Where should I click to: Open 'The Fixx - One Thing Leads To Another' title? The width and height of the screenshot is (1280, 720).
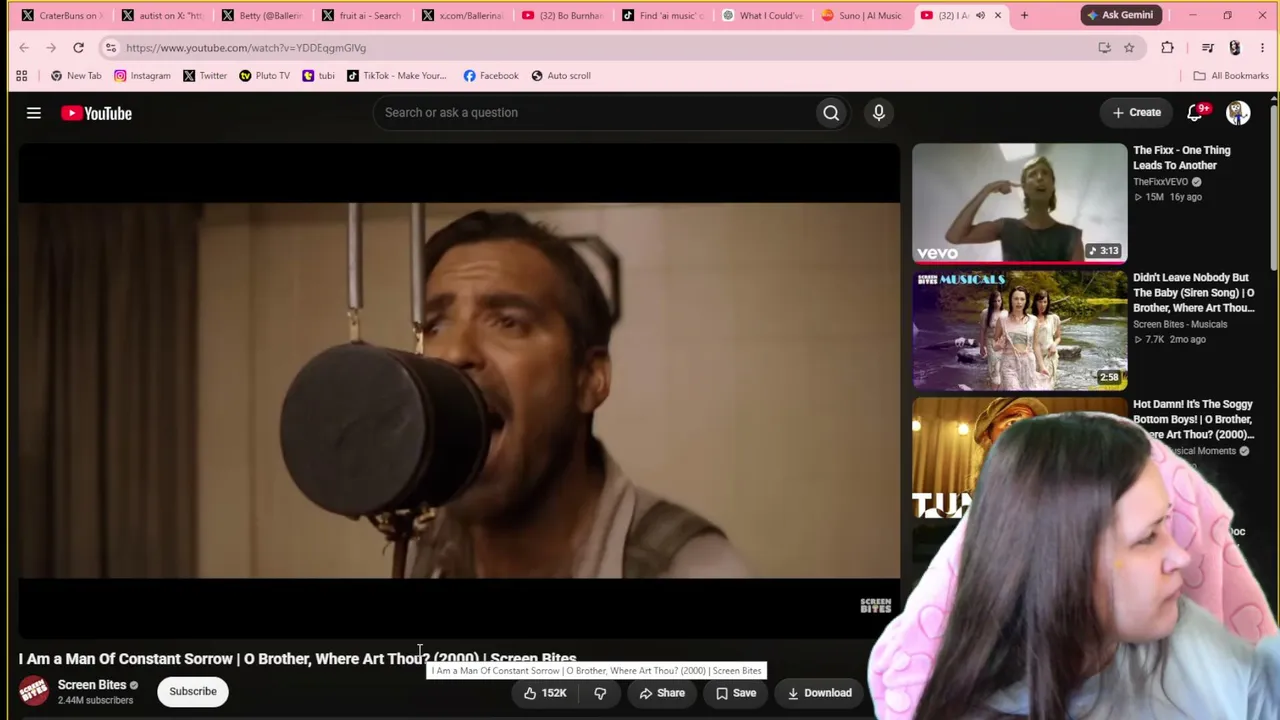coord(1182,158)
